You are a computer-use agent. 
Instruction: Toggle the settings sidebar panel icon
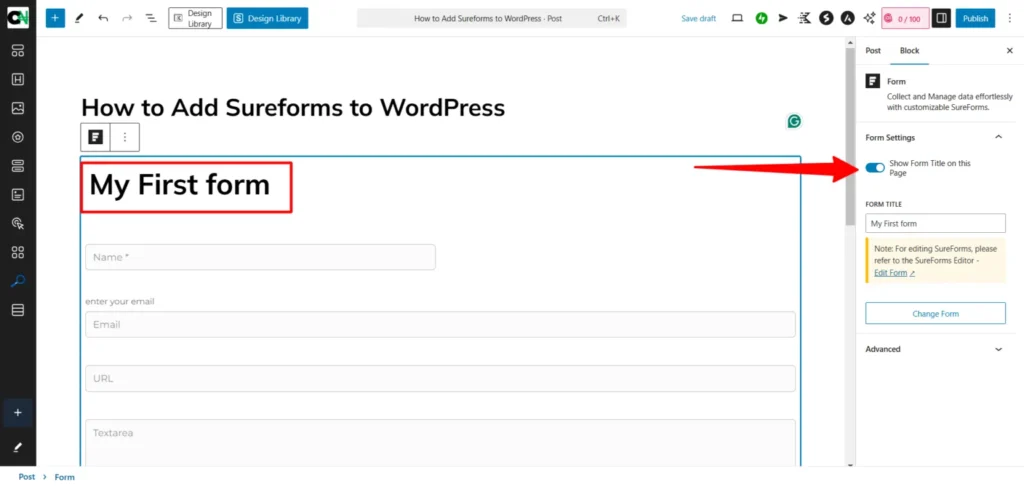tap(941, 18)
